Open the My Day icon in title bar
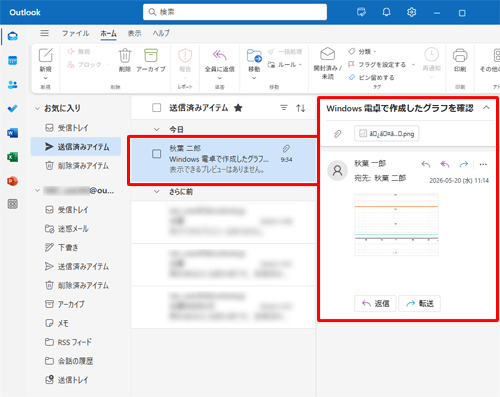Screen dimensions: 500x397 (361, 12)
